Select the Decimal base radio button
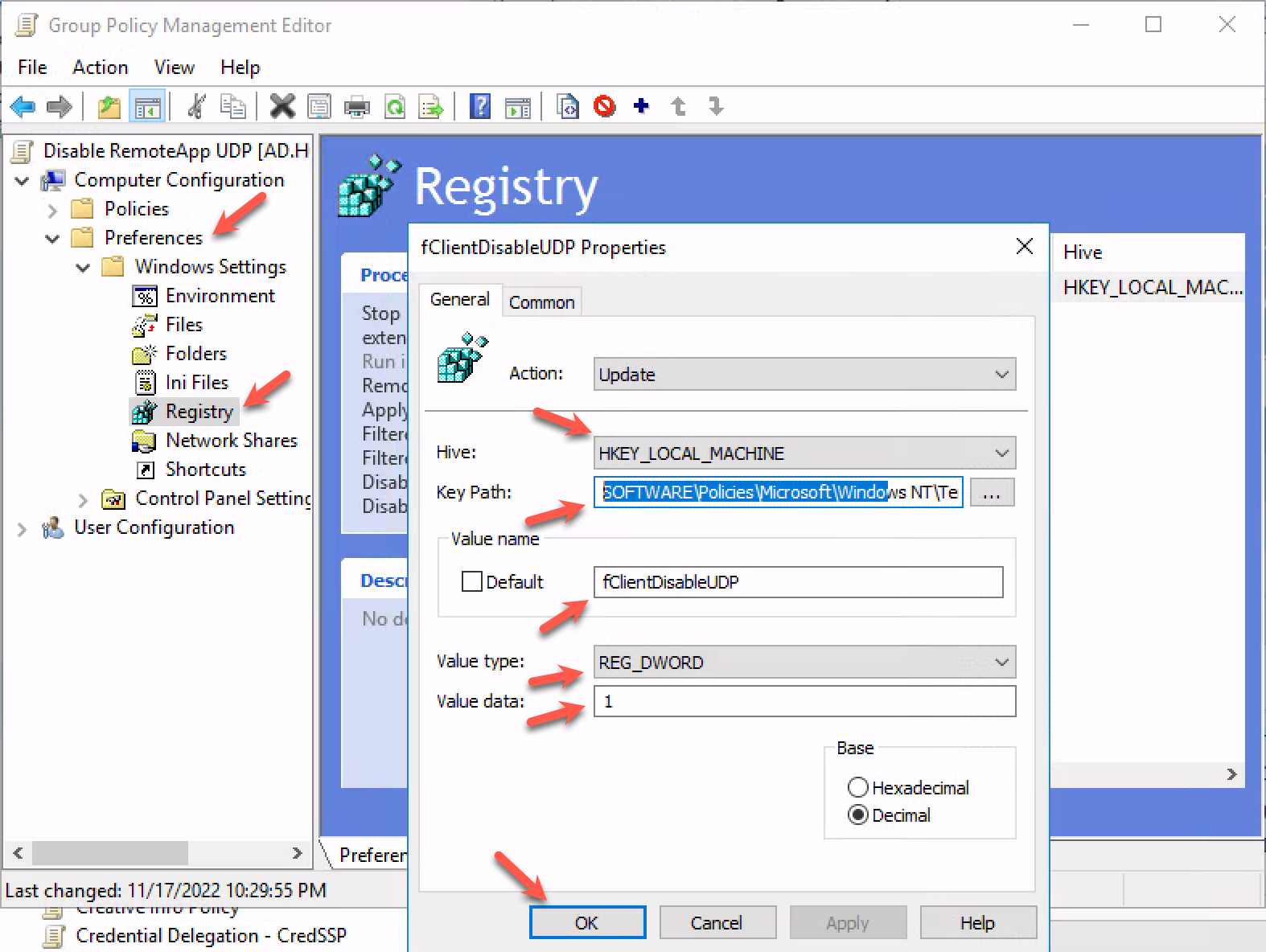 [858, 815]
